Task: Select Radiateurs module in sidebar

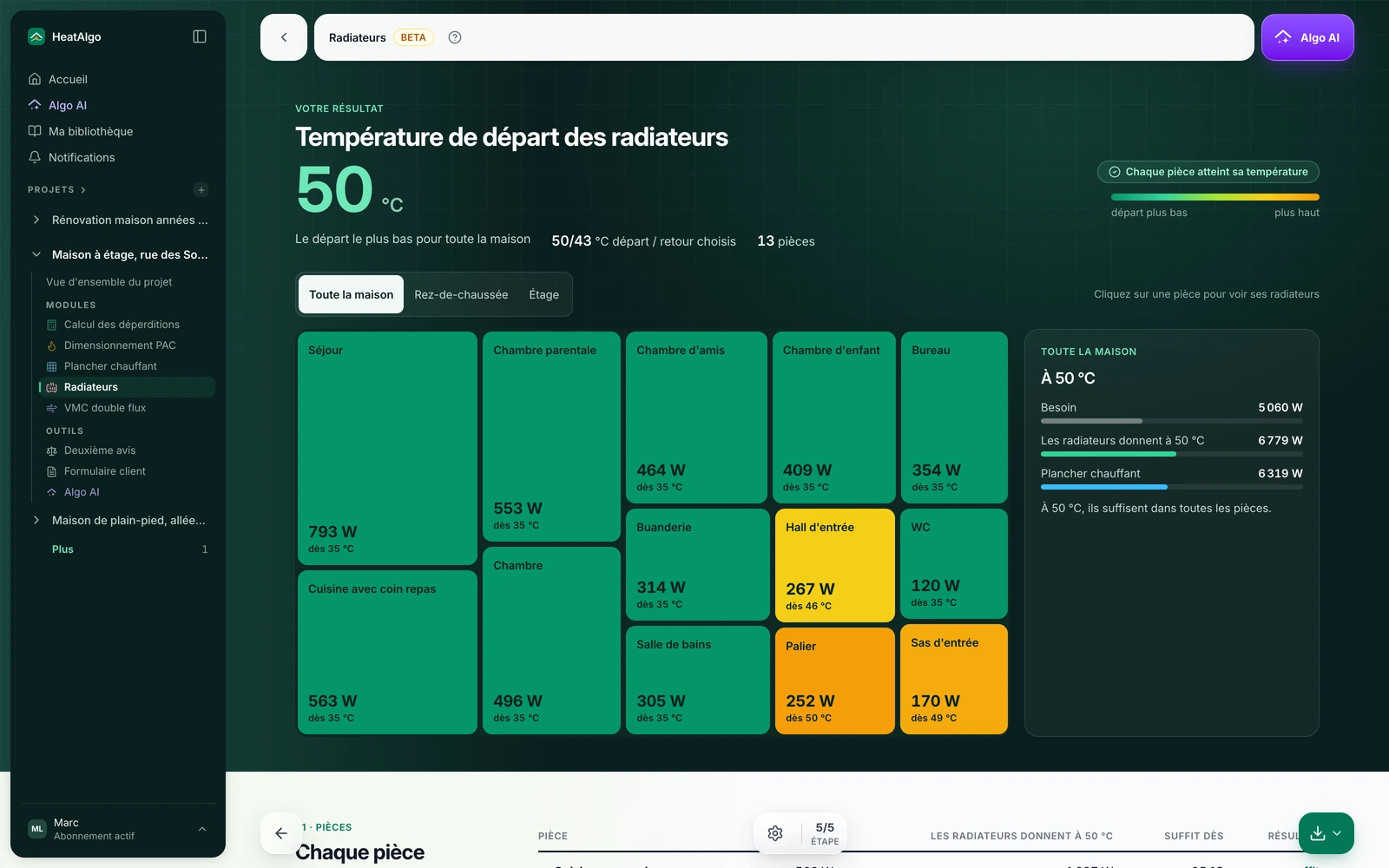Action: 128,387
